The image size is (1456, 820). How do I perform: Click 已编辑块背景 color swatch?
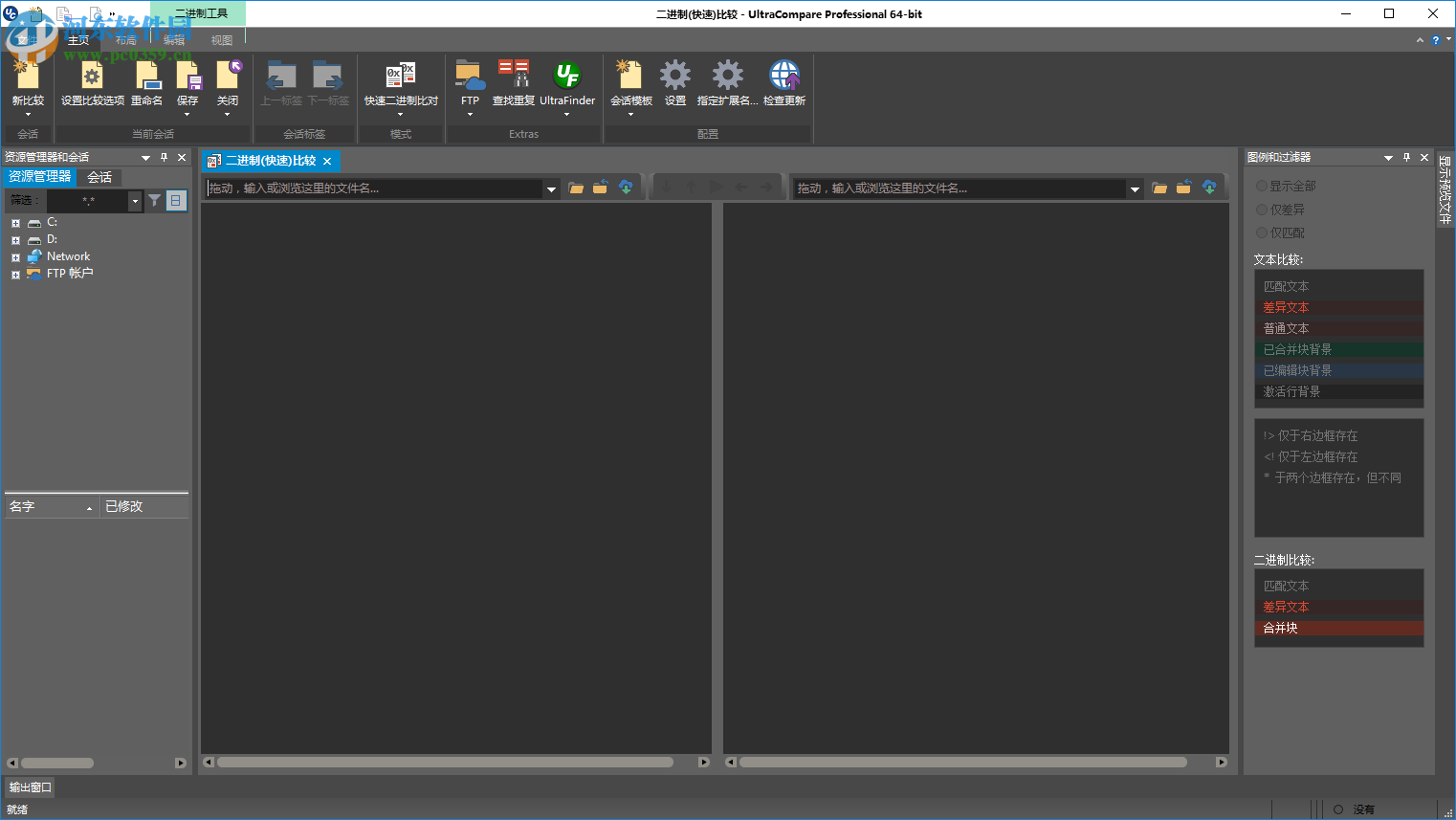(1338, 370)
